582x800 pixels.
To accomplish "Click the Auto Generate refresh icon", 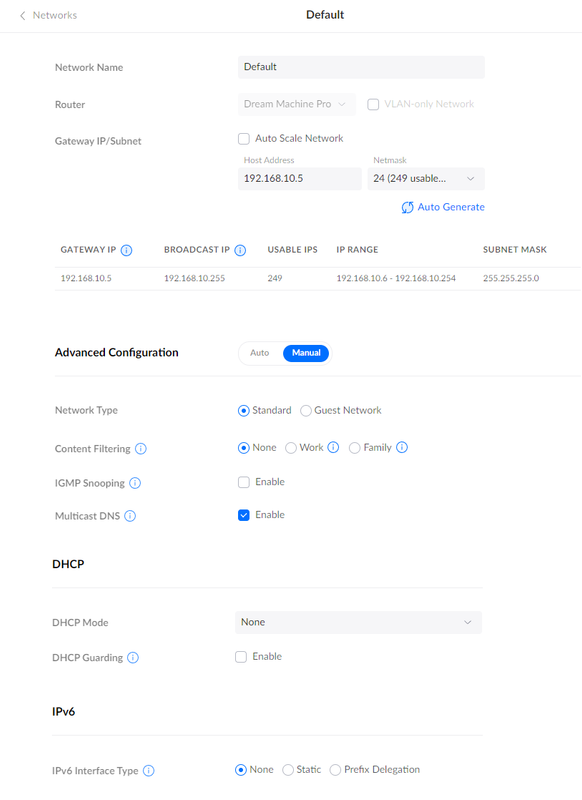I will click(407, 207).
